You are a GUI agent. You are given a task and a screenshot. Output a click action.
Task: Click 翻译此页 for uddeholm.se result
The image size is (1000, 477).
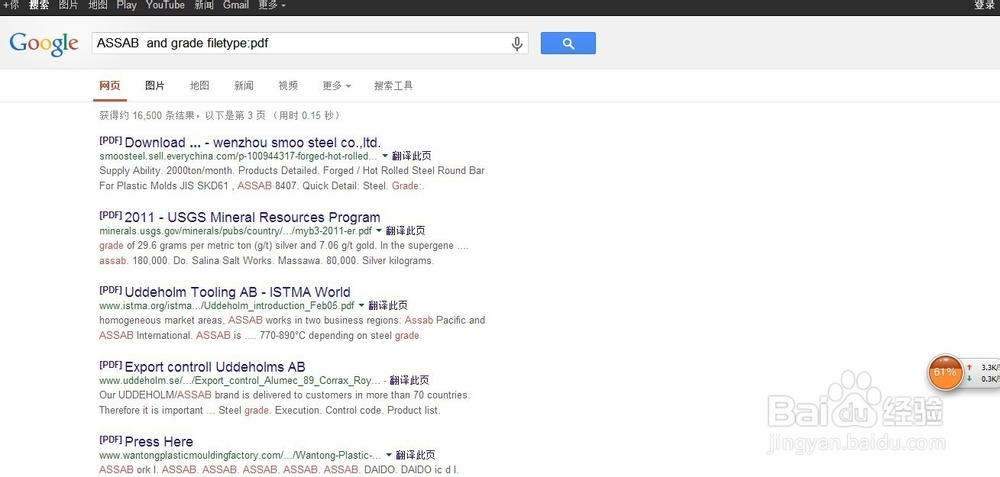click(409, 380)
